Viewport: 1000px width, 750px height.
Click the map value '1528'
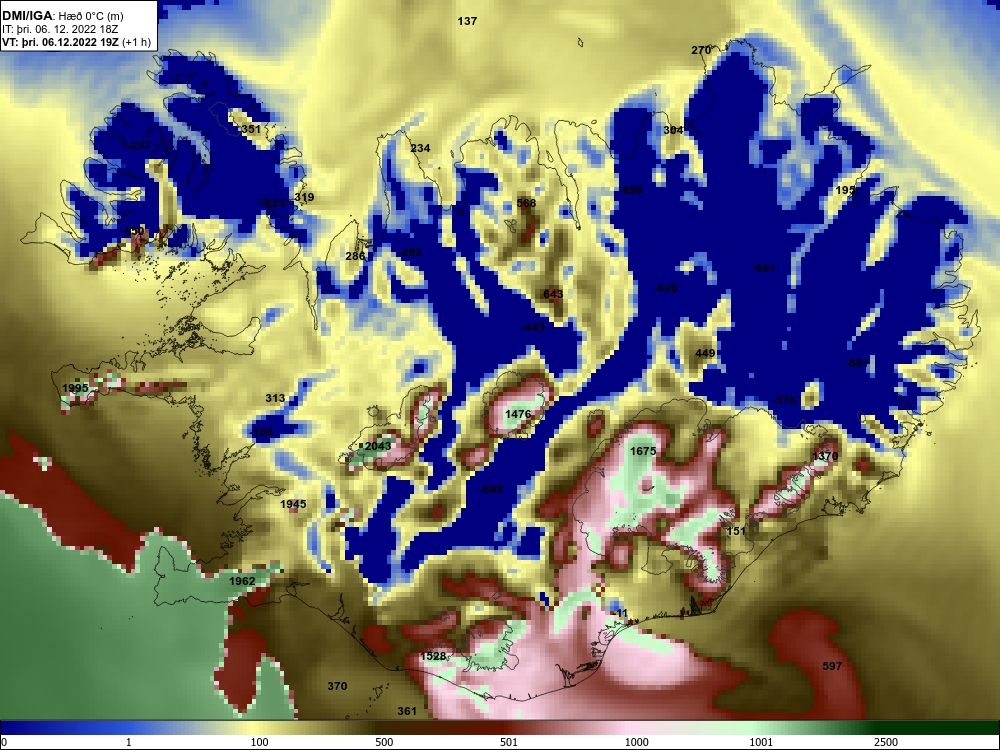[x=433, y=656]
